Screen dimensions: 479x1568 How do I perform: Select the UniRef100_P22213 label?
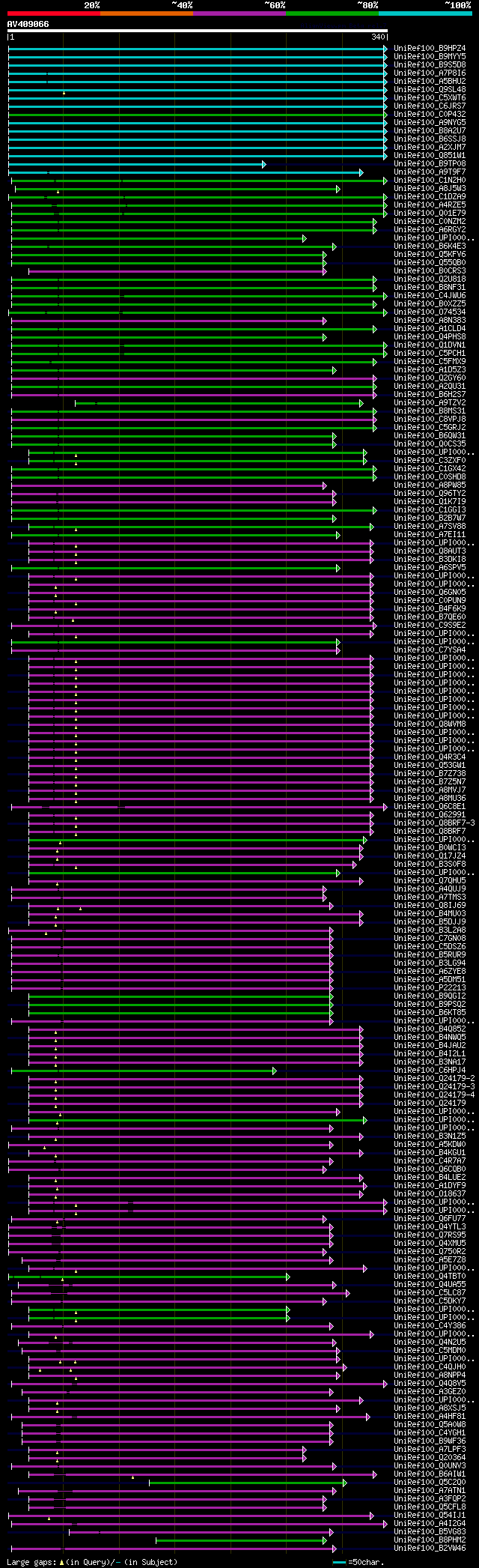[x=430, y=987]
